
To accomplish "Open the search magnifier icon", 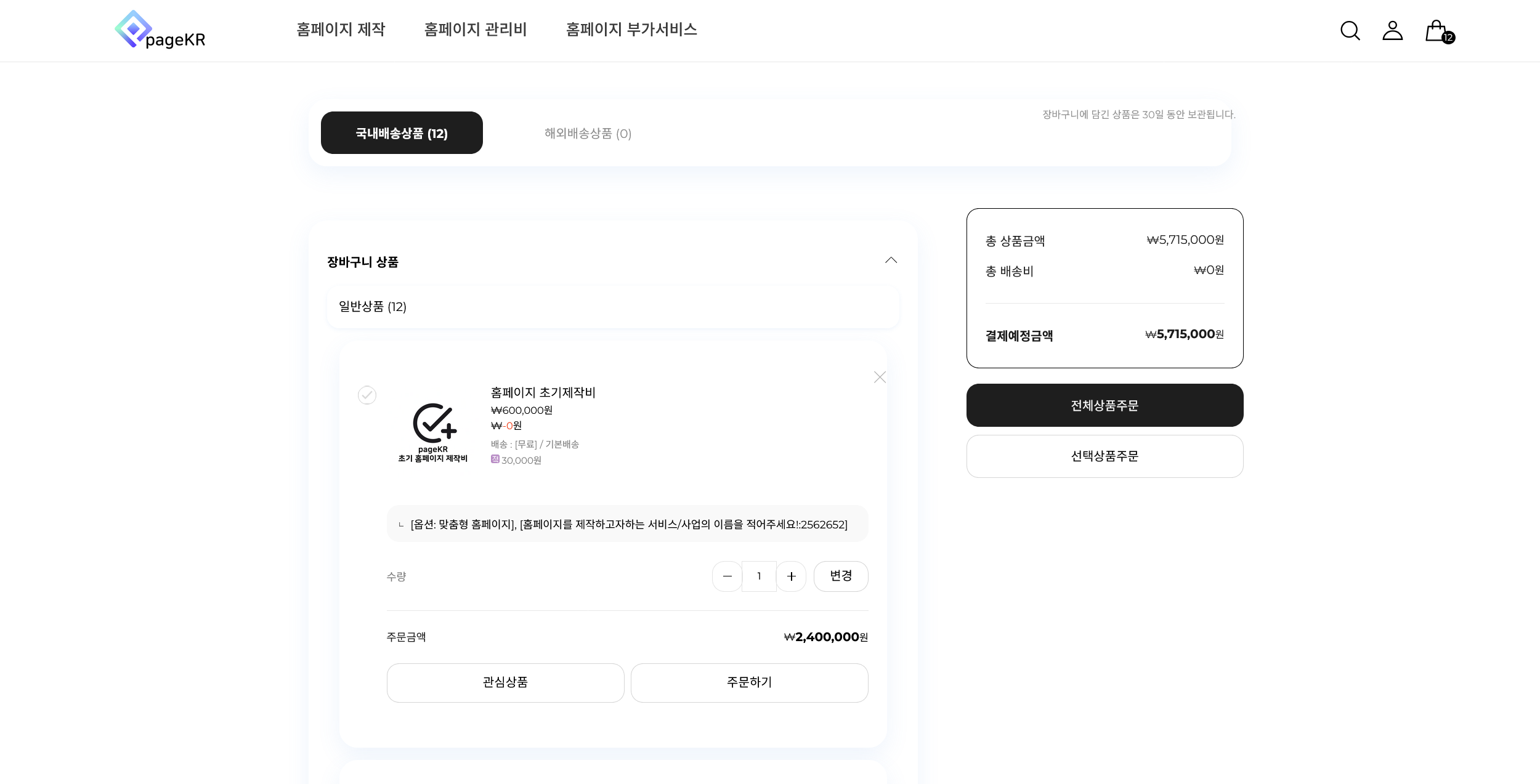I will click(1350, 30).
